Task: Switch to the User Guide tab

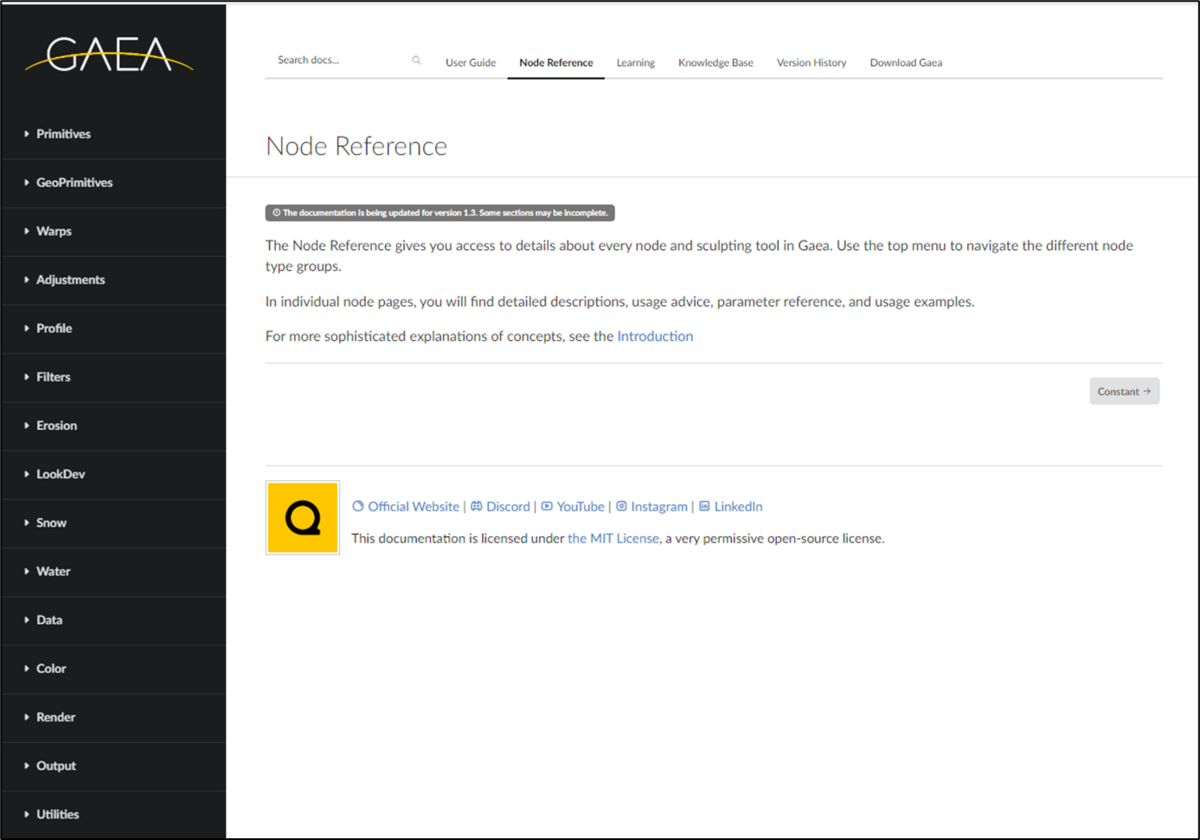Action: (470, 62)
